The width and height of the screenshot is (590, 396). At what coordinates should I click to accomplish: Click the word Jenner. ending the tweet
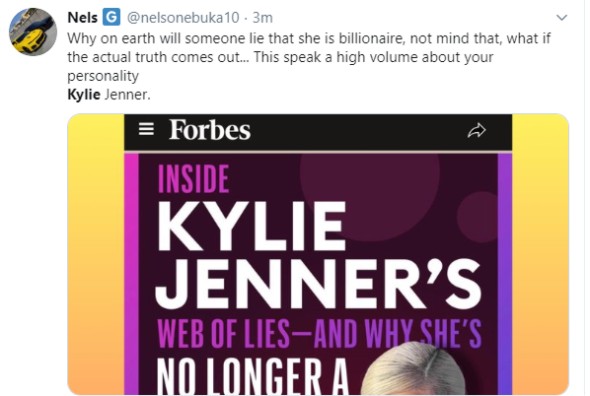pos(127,94)
